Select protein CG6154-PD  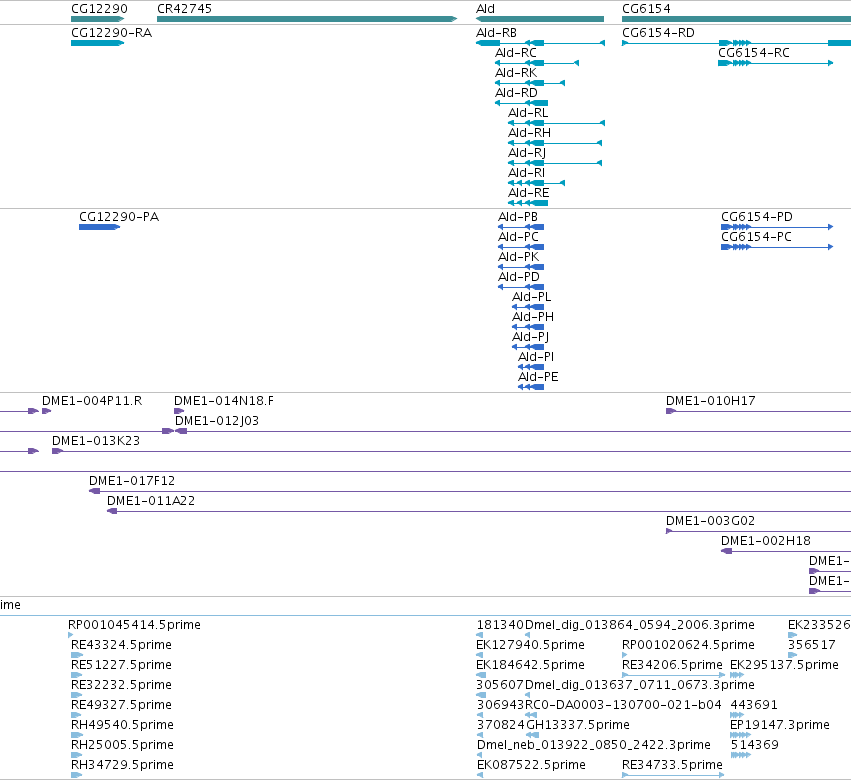pos(777,227)
